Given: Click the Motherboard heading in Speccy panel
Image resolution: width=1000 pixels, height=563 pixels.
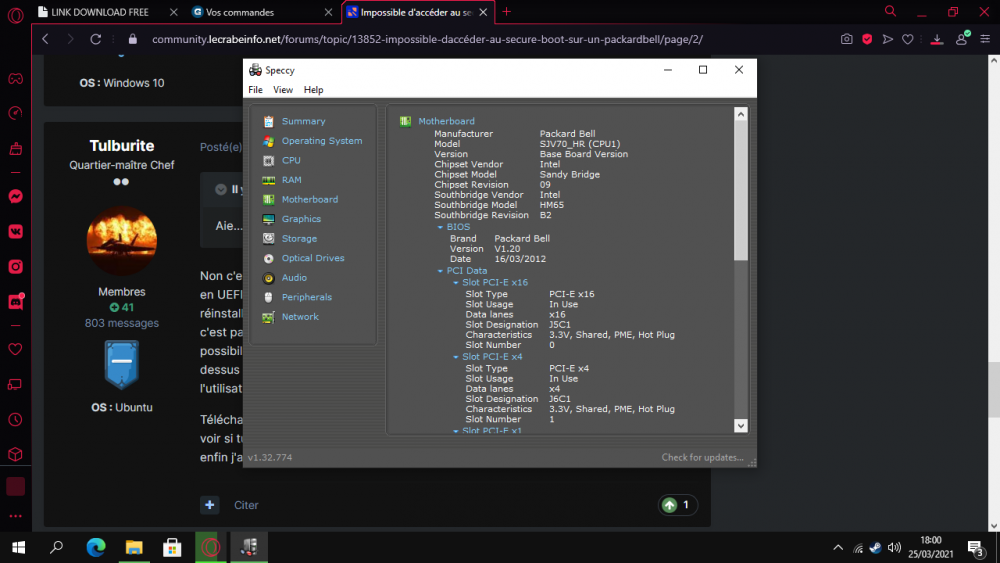Looking at the screenshot, I should 446,121.
